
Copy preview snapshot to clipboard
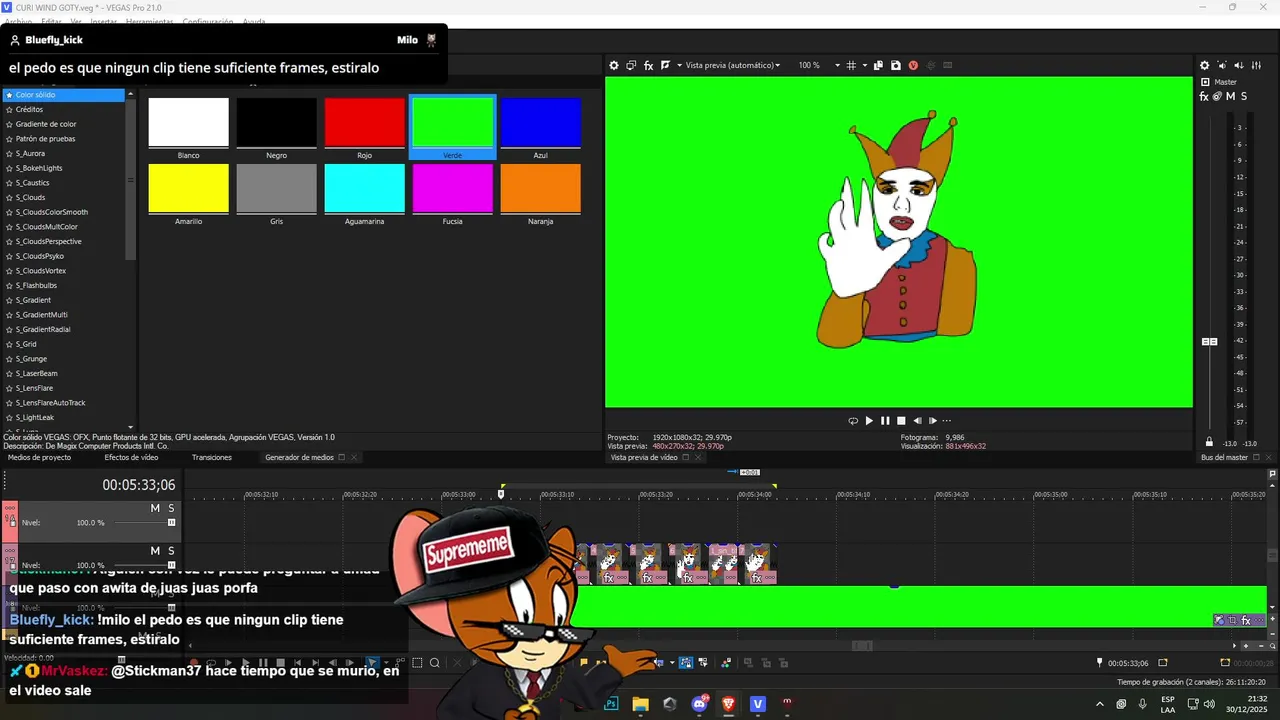click(x=878, y=65)
